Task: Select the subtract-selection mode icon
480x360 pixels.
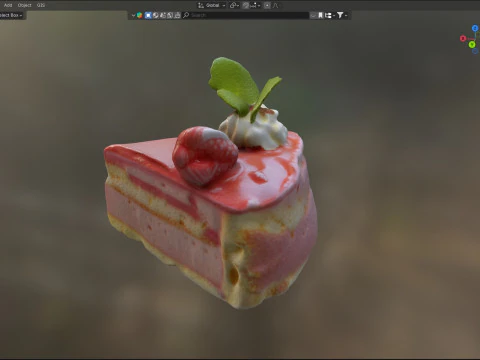Action: (x=163, y=15)
